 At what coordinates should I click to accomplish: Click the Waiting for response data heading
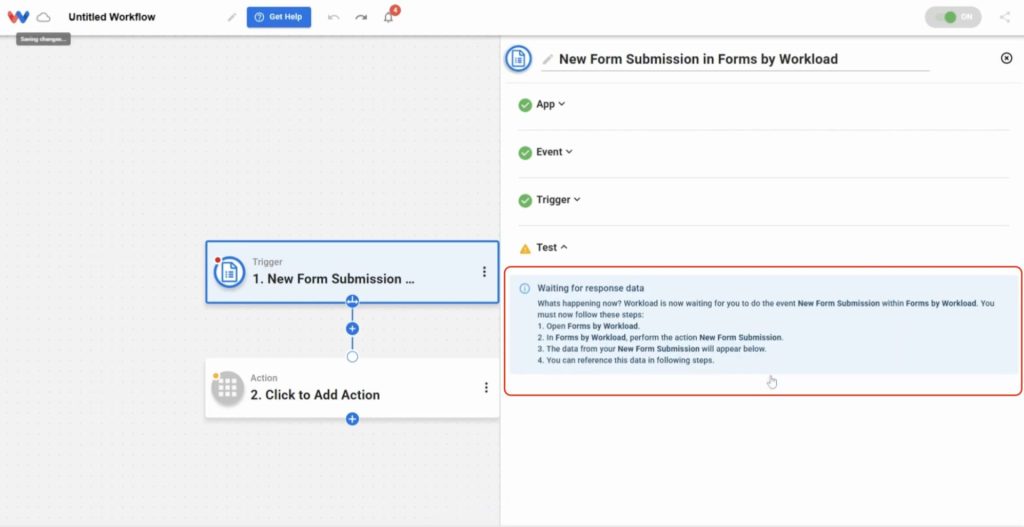coord(590,288)
